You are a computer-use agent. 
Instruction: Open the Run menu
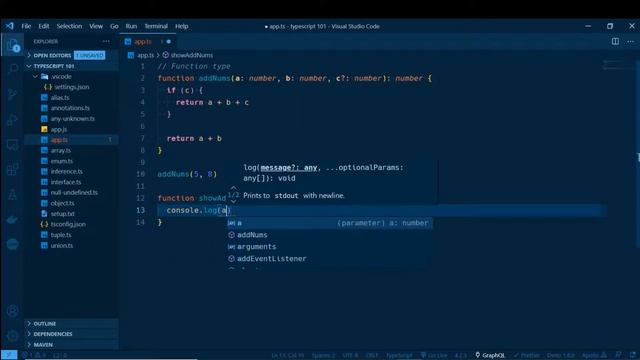point(131,26)
